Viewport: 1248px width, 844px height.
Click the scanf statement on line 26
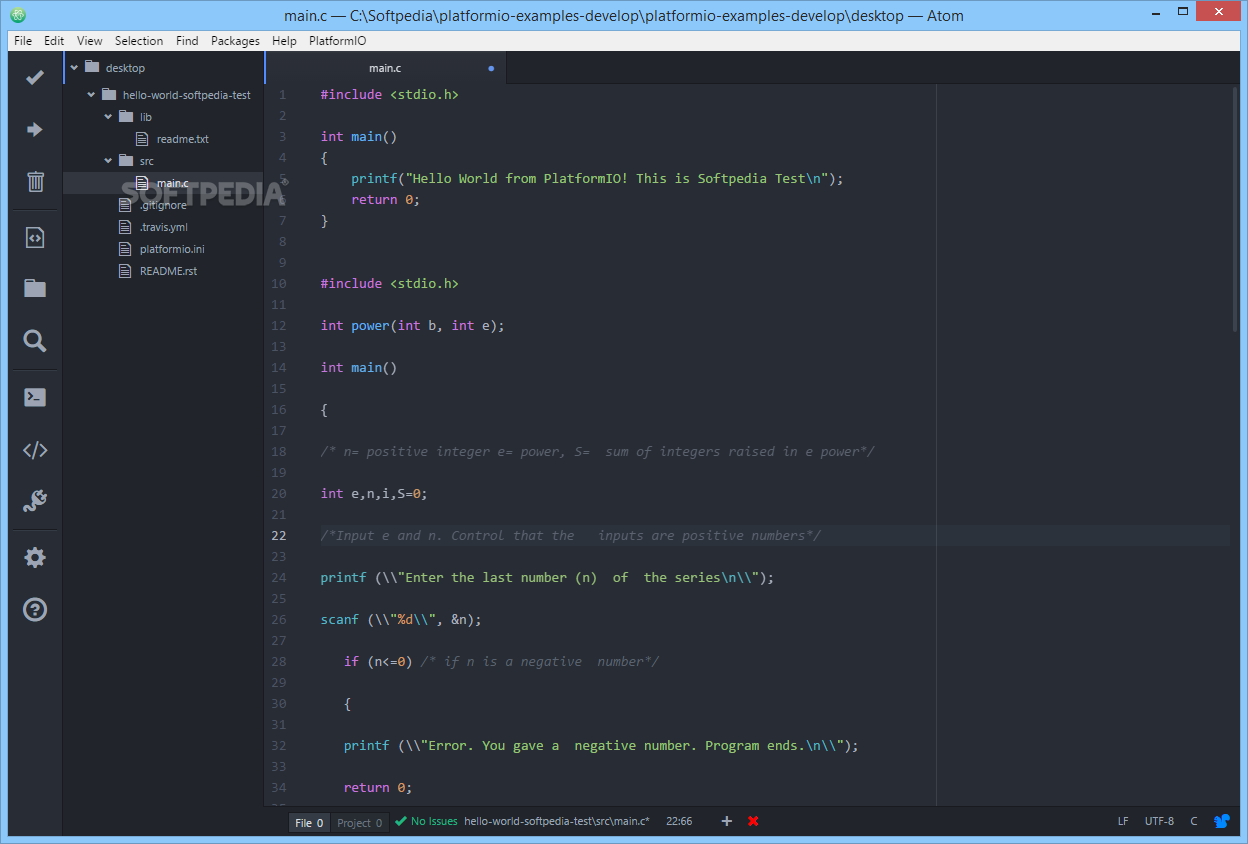pos(401,620)
